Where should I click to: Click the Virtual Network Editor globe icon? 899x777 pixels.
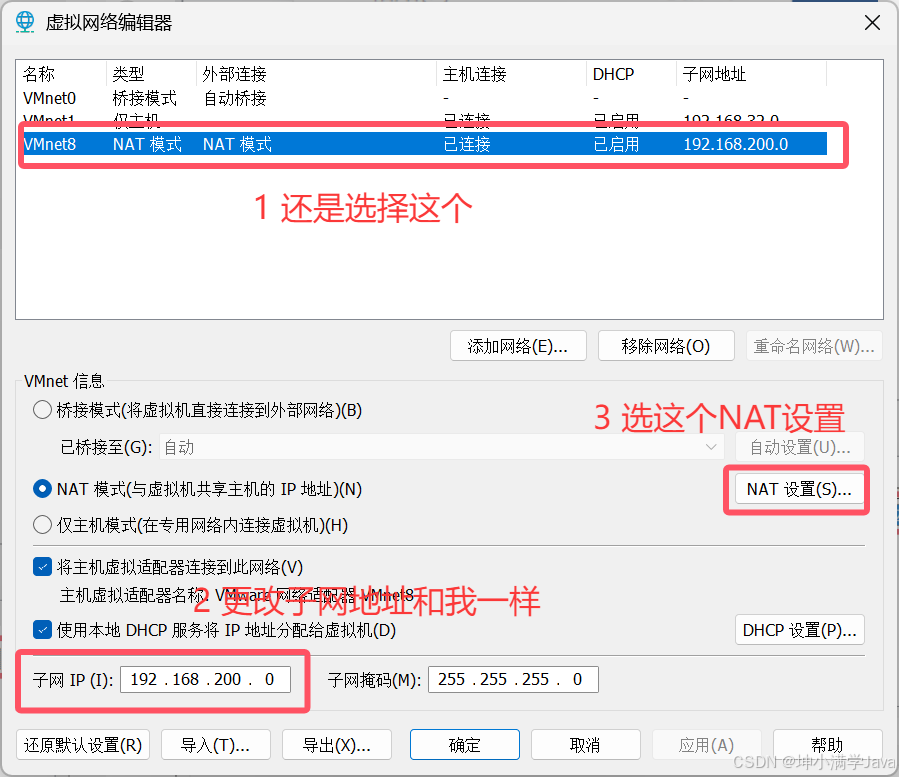[x=25, y=22]
